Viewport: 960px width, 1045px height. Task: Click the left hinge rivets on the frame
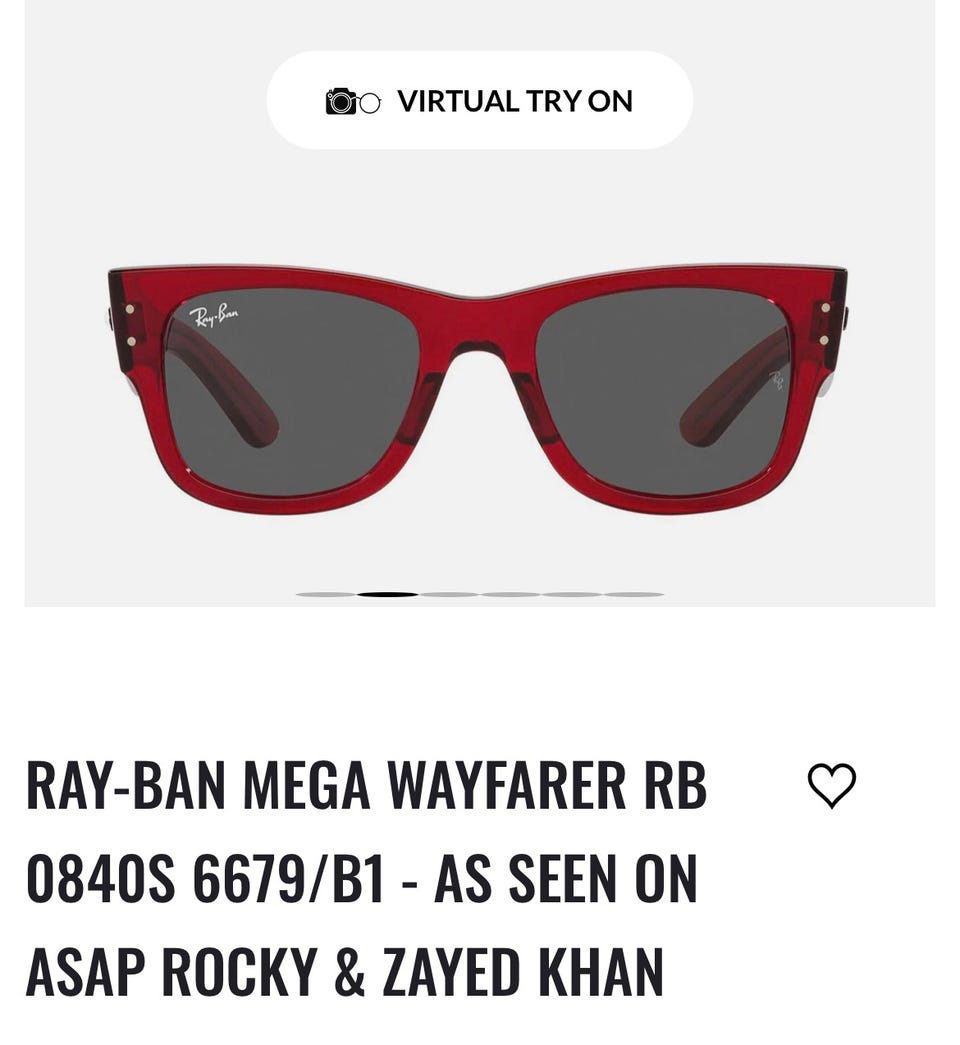click(x=131, y=325)
